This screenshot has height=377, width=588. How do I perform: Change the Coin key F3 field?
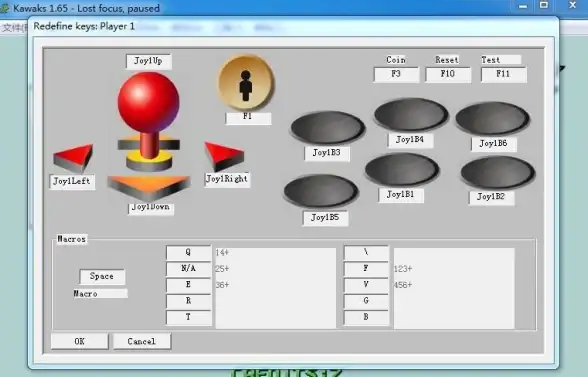pyautogui.click(x=396, y=74)
